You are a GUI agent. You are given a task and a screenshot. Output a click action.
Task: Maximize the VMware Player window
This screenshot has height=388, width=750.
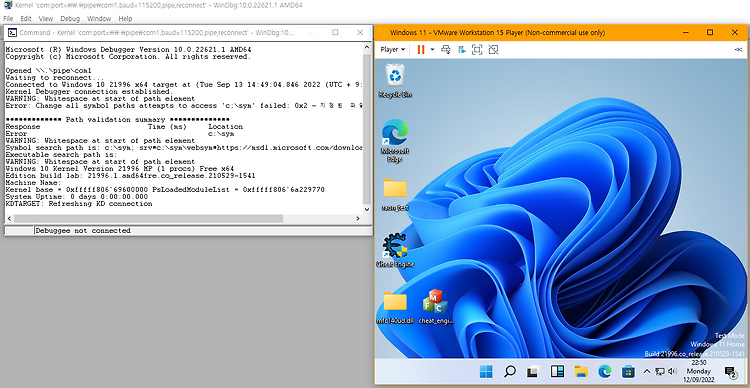point(710,33)
